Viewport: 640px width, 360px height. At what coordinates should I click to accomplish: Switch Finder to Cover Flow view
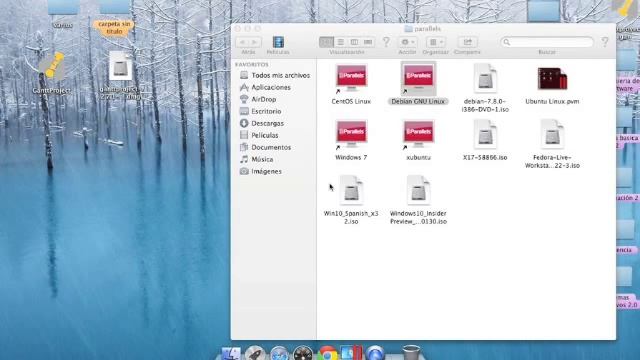[368, 42]
